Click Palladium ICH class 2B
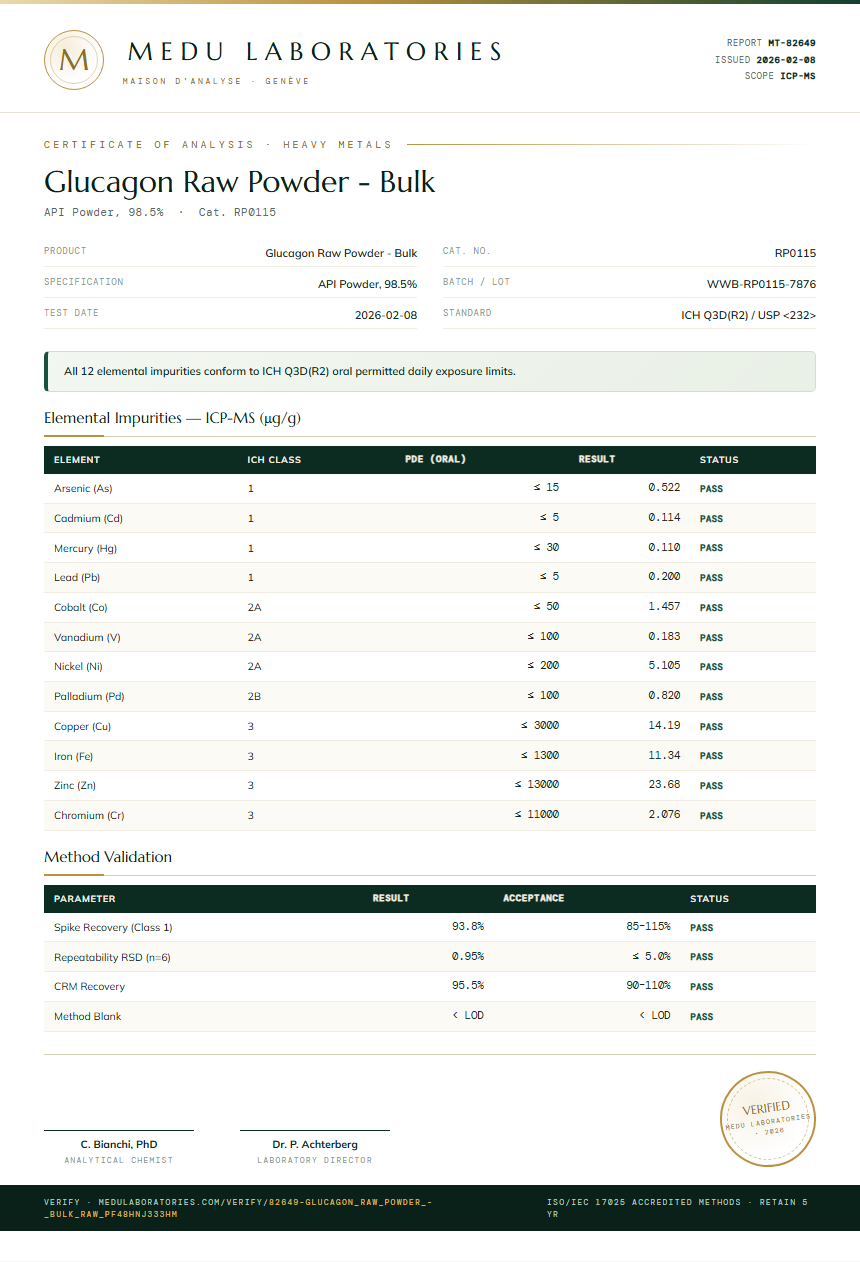Image resolution: width=860 pixels, height=1262 pixels. coord(254,697)
